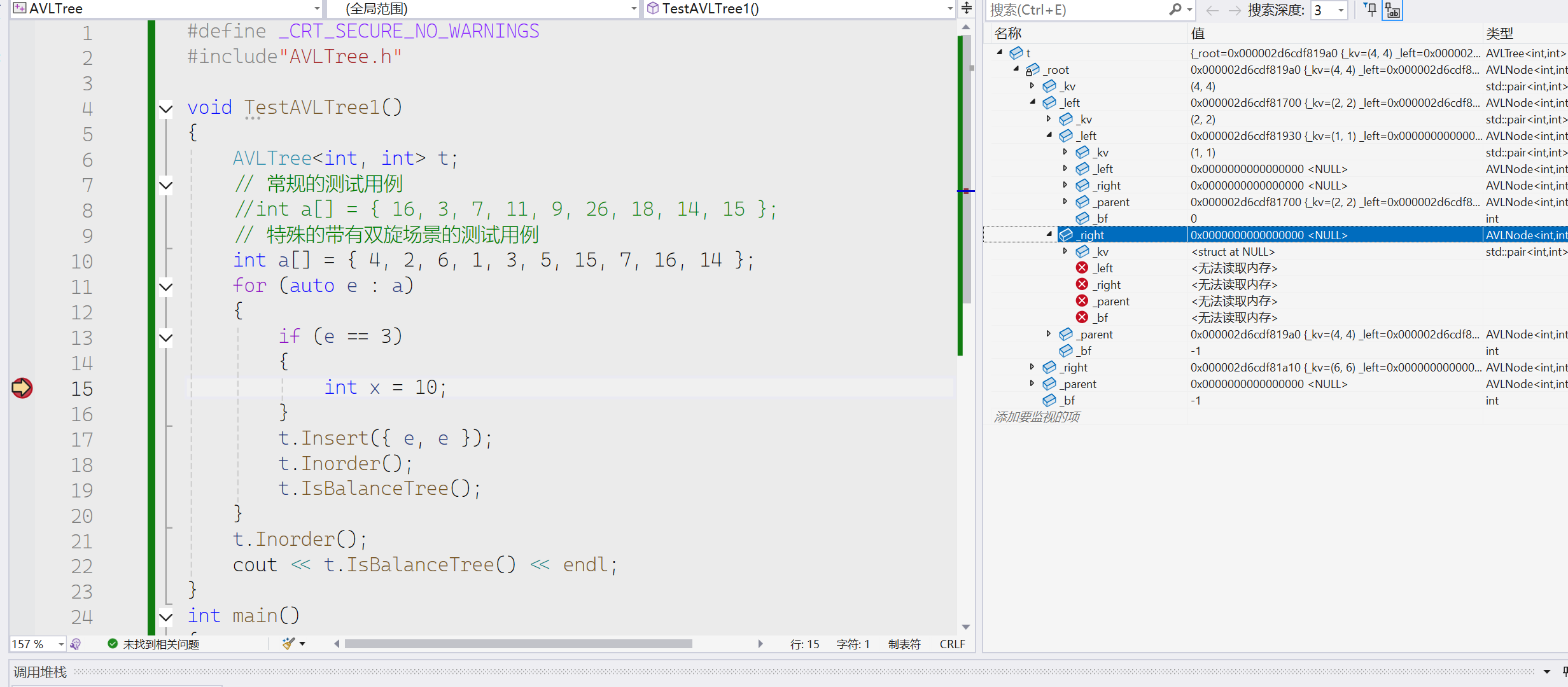
Task: Click the CRLF line ending indicator
Action: [952, 644]
